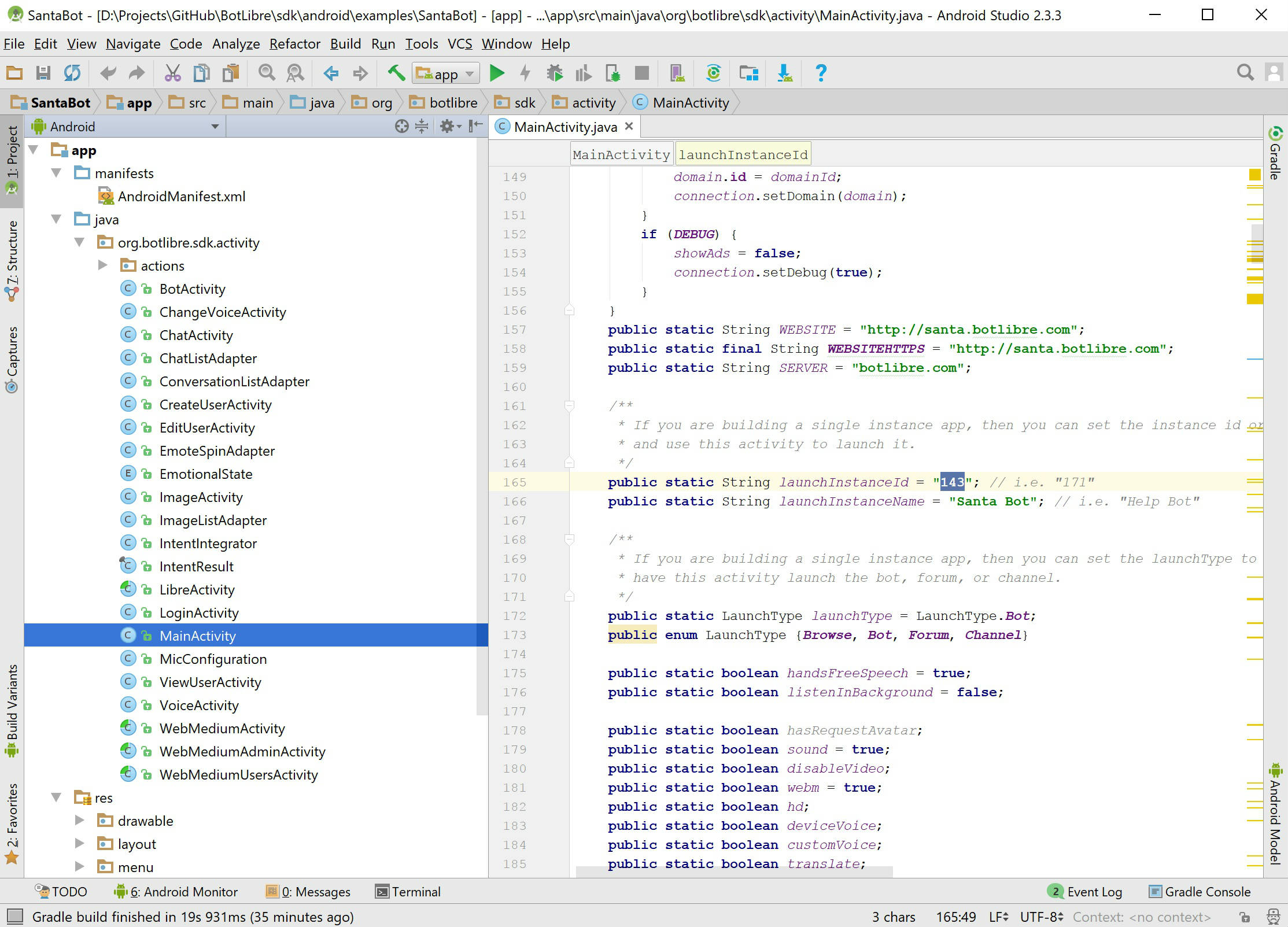1288x927 pixels.
Task: Click the Copy icon in toolbar
Action: (202, 73)
